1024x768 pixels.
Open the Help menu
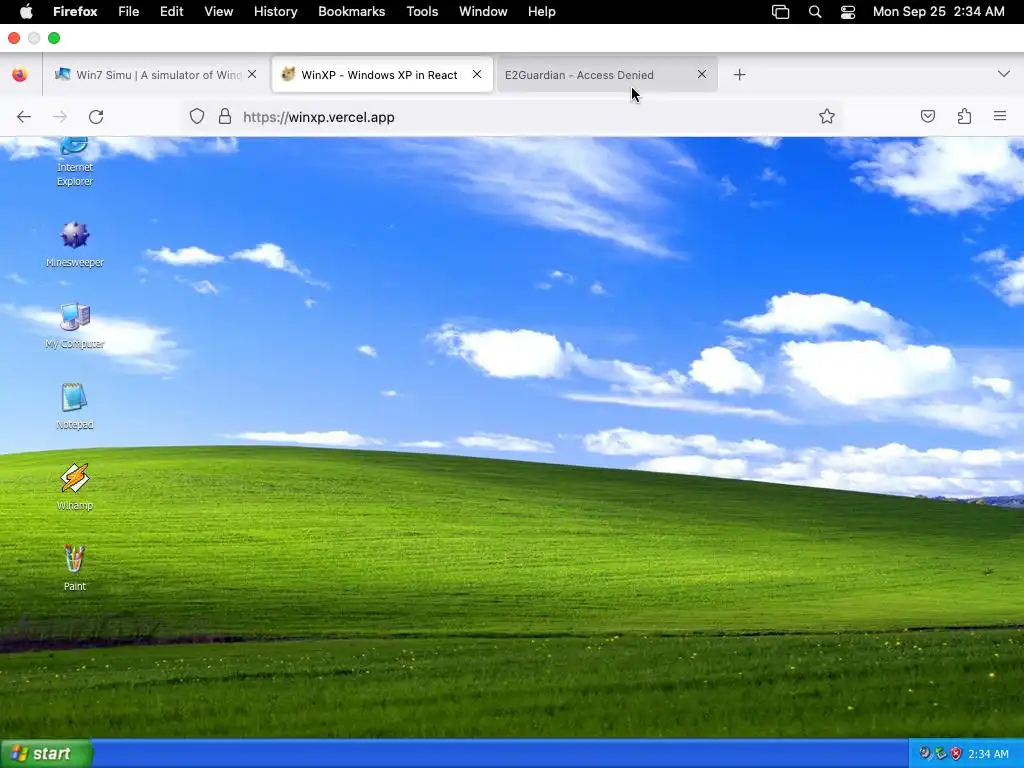click(541, 11)
